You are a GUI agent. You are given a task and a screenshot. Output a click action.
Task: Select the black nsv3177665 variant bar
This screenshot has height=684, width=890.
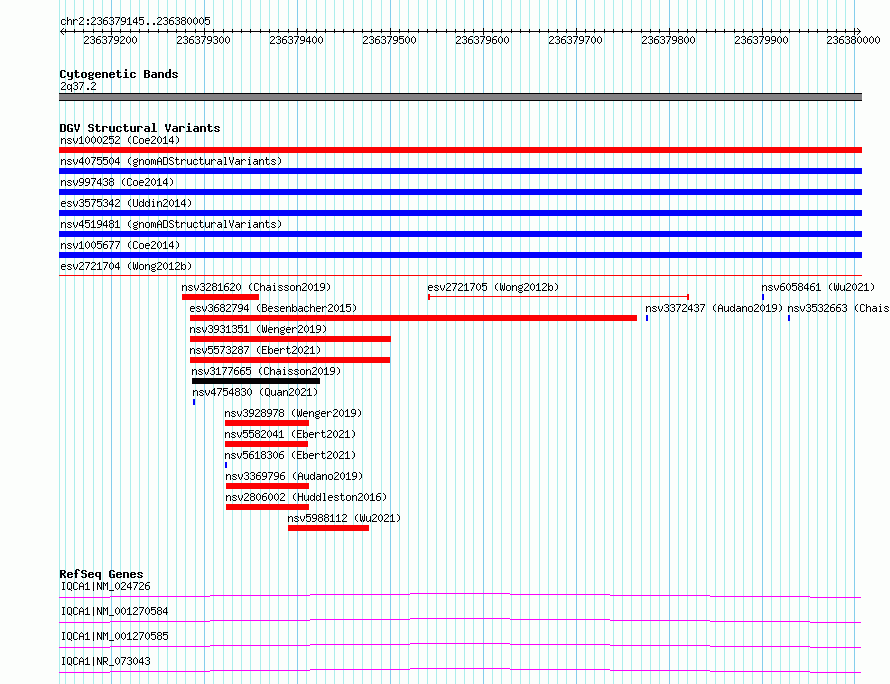tap(256, 381)
